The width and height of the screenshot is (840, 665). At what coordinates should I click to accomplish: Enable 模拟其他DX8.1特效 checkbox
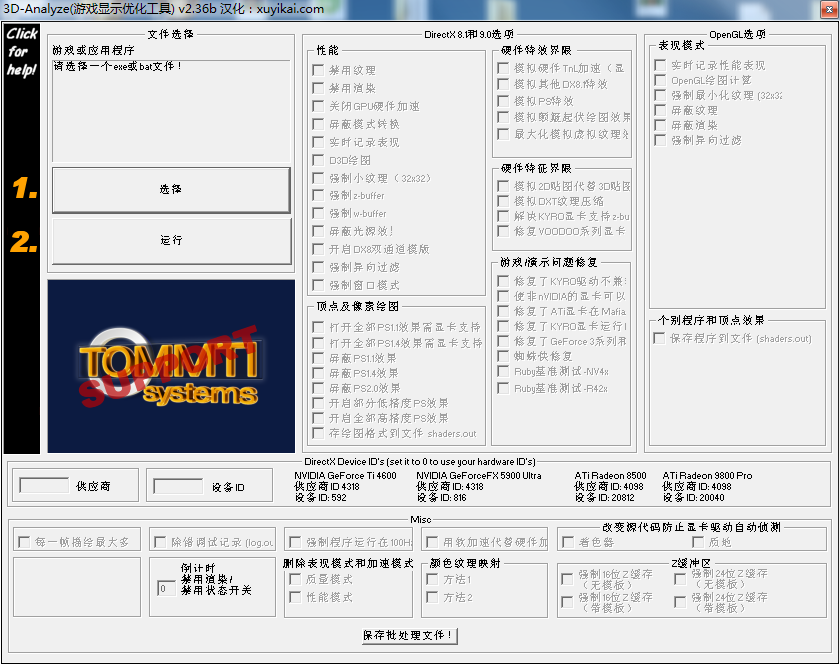click(x=503, y=84)
